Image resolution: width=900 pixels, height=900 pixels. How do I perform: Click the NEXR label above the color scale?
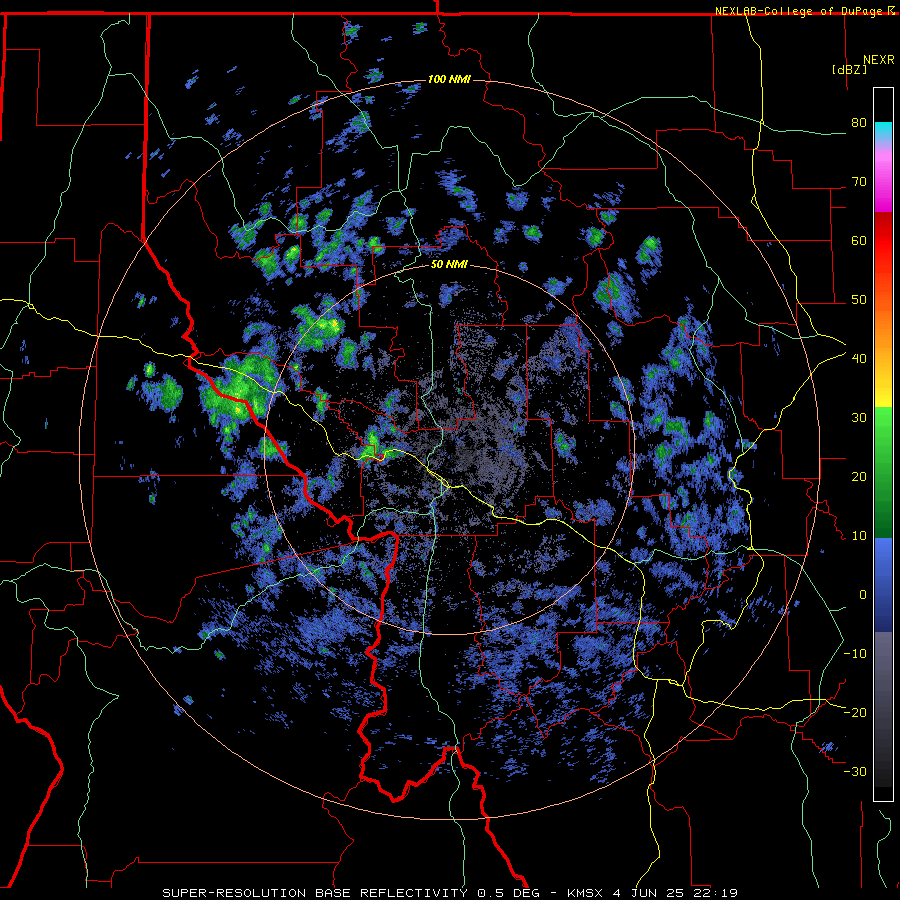click(x=878, y=60)
